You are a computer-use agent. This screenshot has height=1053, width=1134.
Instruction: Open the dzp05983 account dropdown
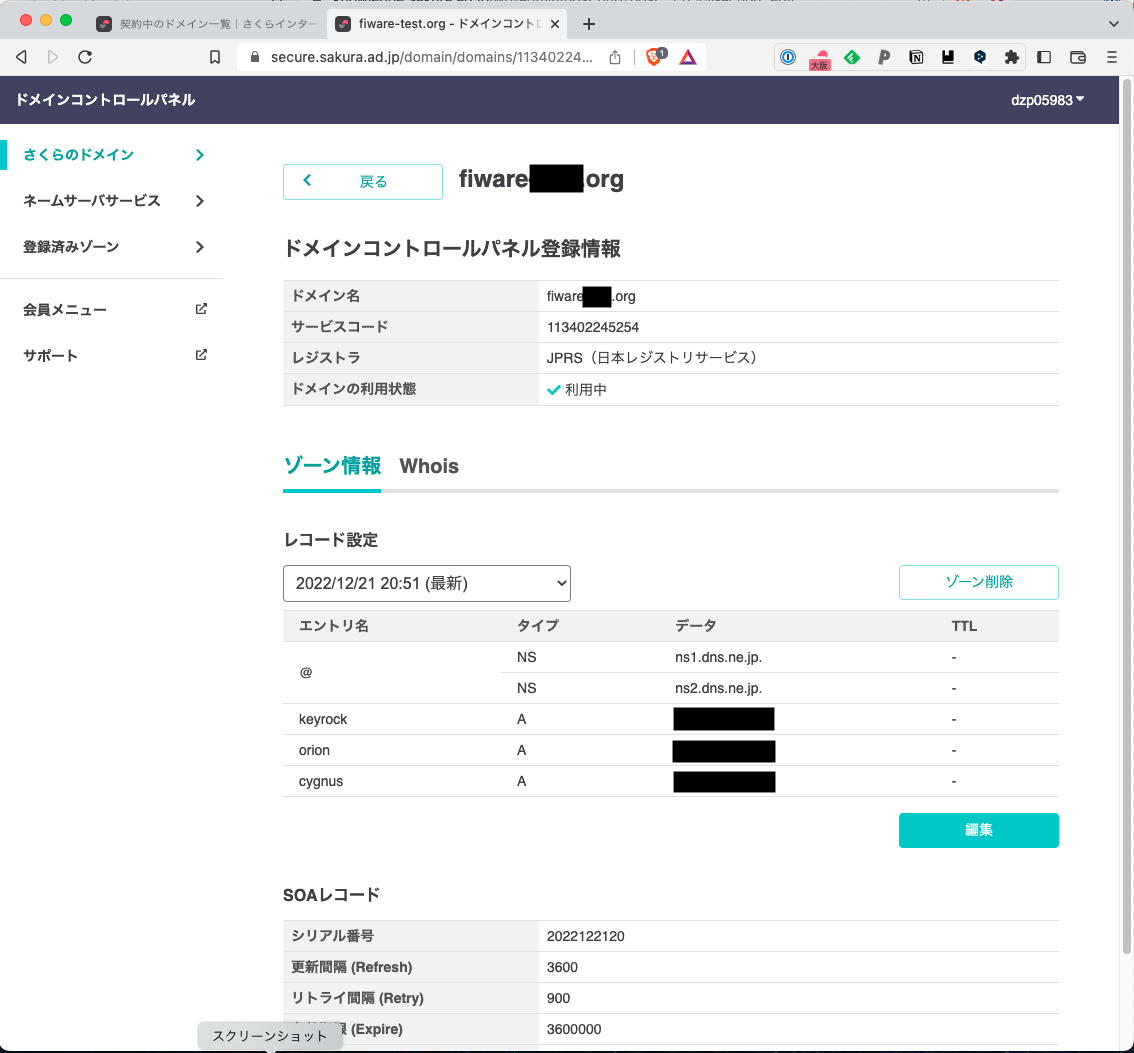point(1047,100)
